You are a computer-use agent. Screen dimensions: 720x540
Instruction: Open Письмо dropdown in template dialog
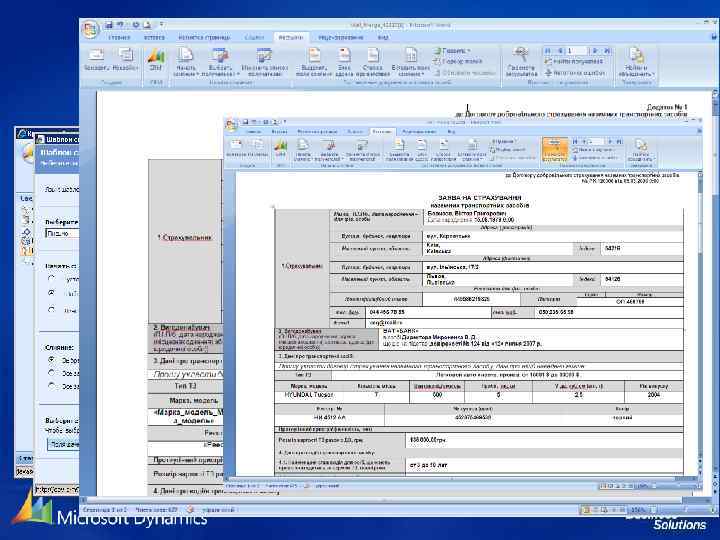[x=62, y=233]
